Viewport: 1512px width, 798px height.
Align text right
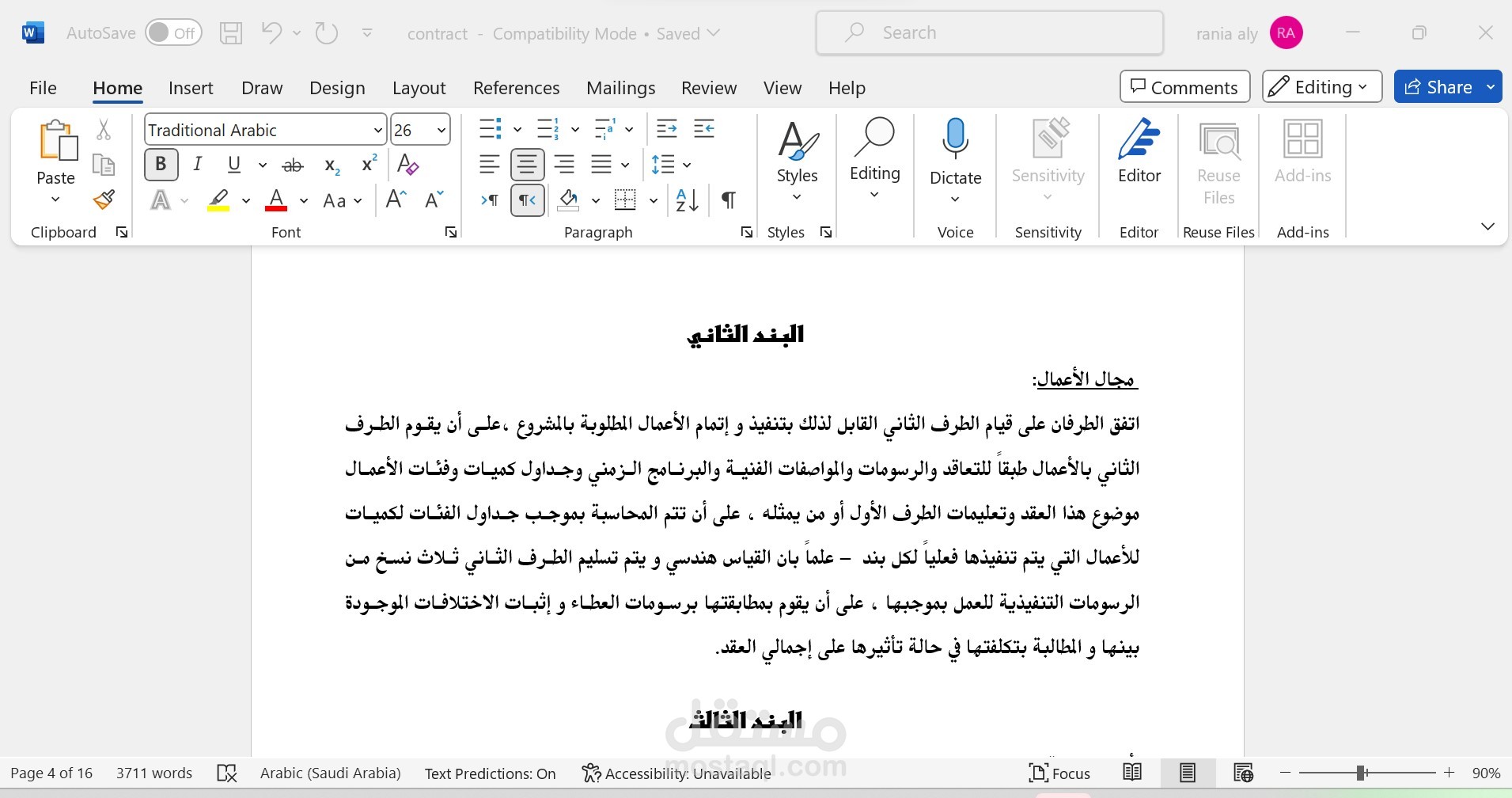(x=564, y=165)
